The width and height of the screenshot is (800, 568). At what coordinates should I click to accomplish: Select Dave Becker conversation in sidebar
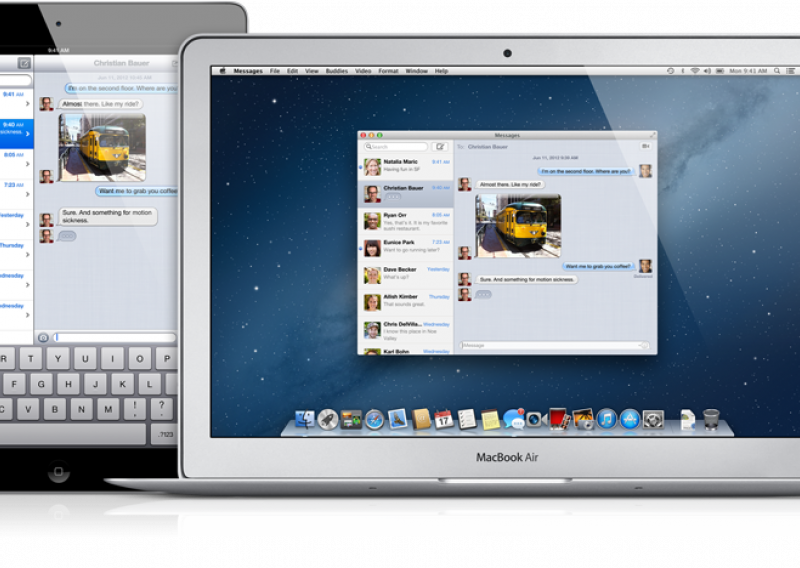tap(406, 275)
